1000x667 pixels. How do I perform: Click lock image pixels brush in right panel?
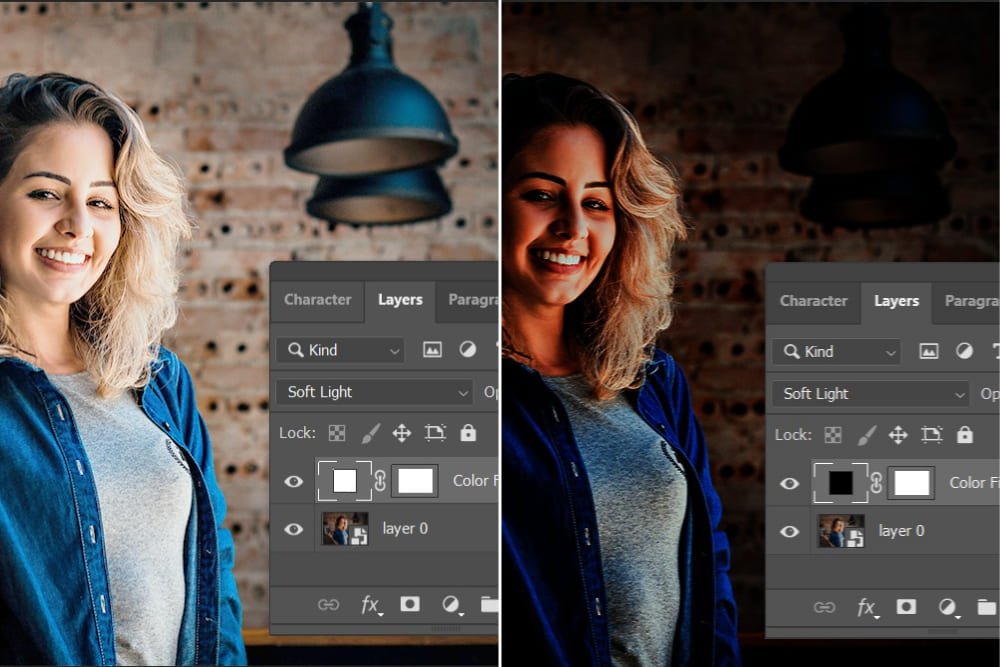(866, 435)
